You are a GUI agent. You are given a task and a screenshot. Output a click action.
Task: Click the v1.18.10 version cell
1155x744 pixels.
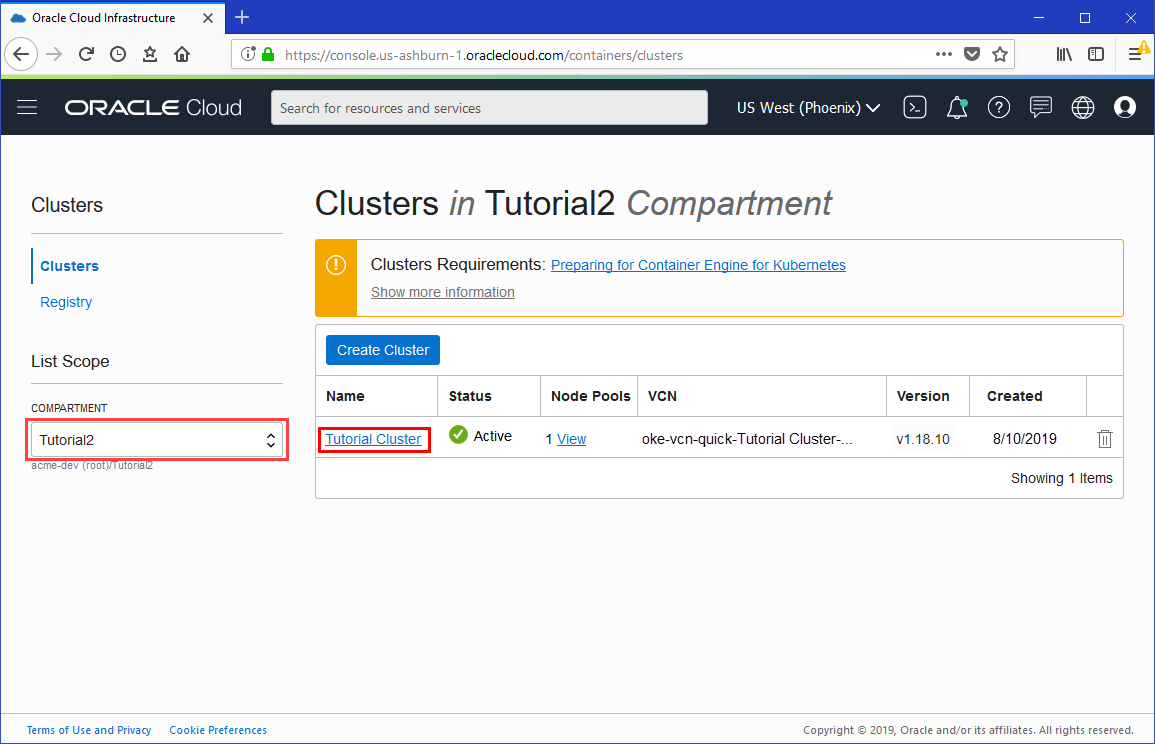[923, 440]
